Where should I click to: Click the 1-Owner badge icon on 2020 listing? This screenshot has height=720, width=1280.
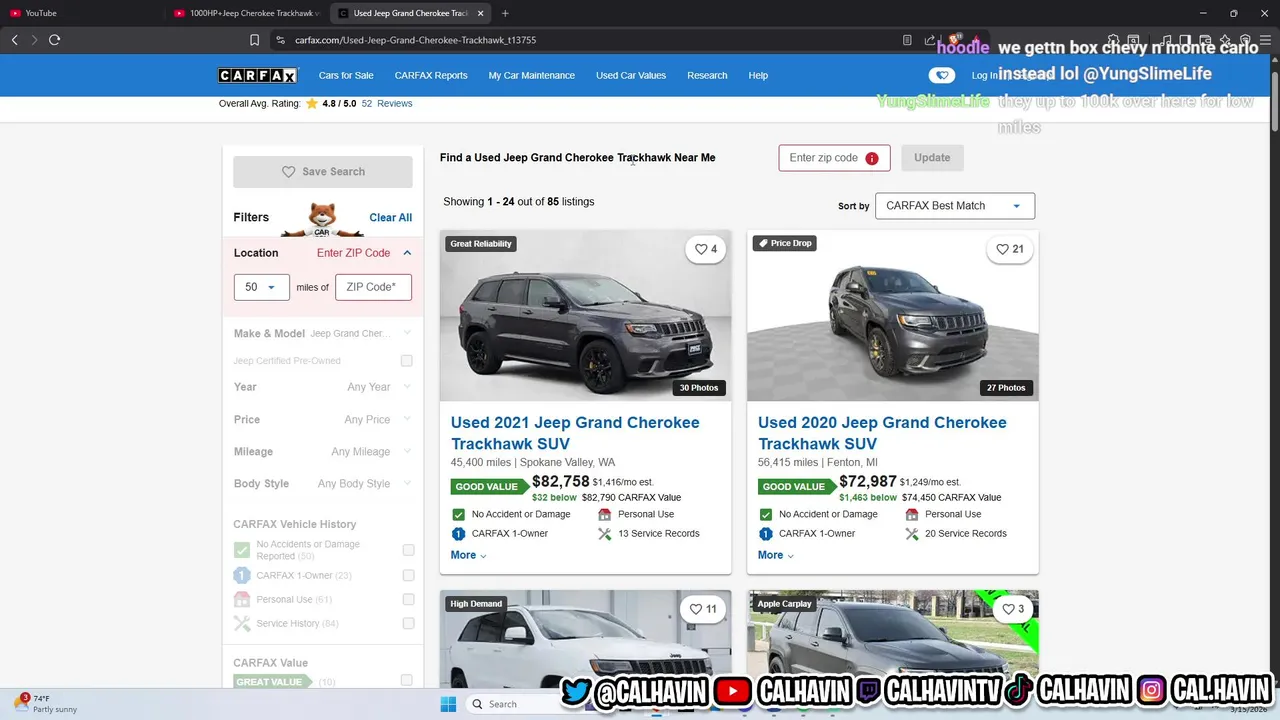(765, 534)
